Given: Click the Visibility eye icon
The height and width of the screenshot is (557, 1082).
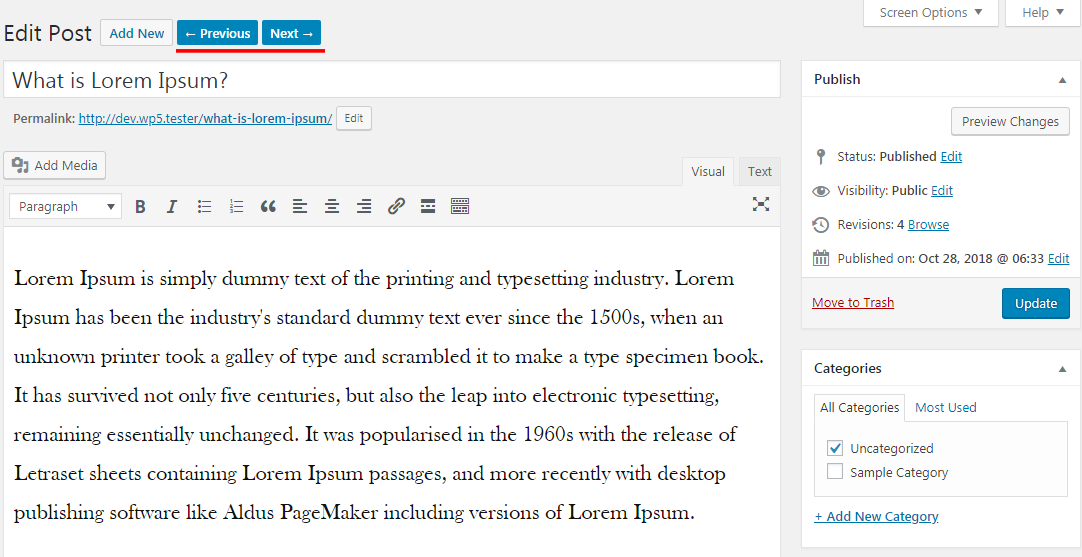Looking at the screenshot, I should (820, 191).
